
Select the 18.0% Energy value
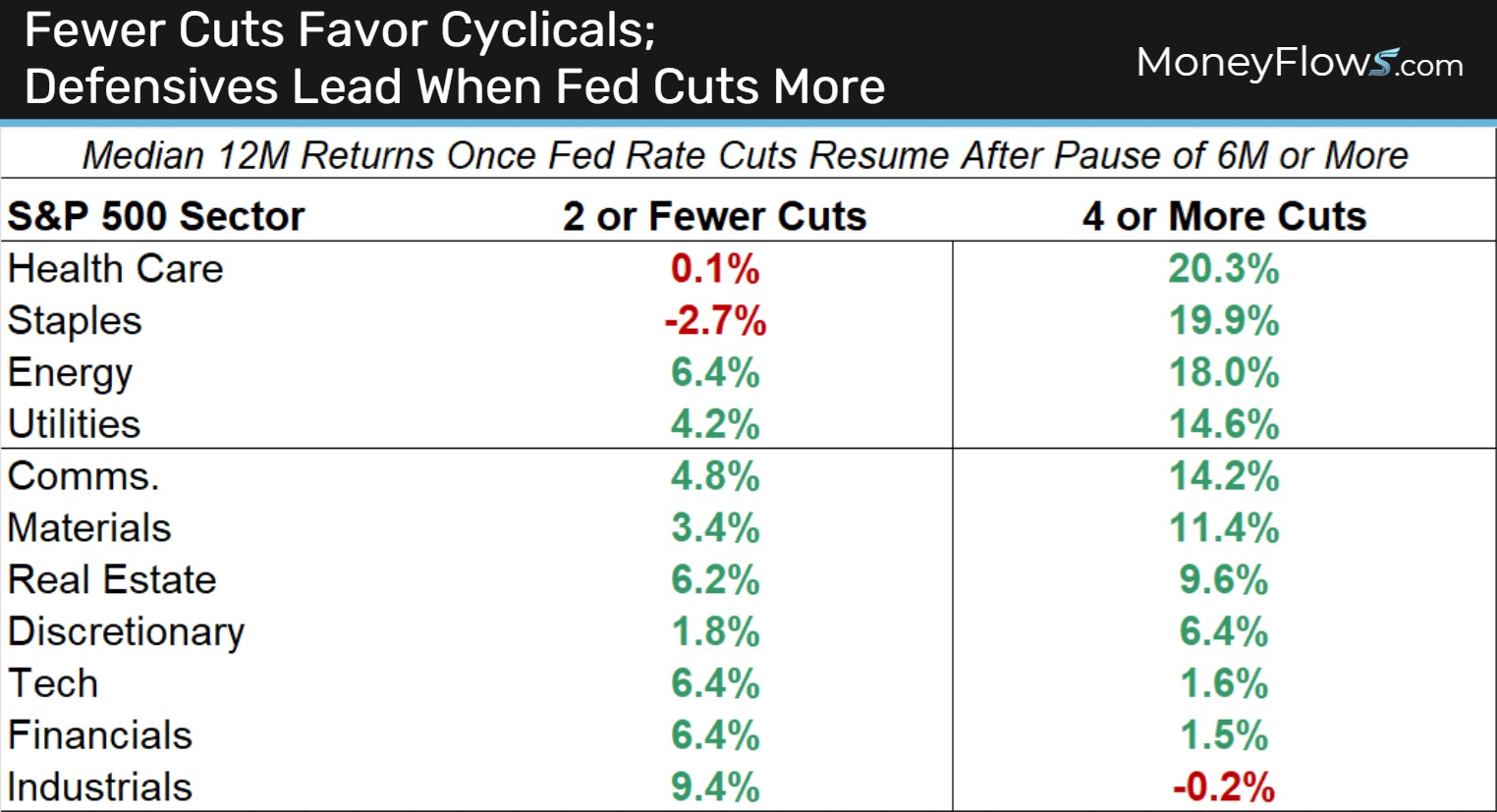[x=1224, y=373]
